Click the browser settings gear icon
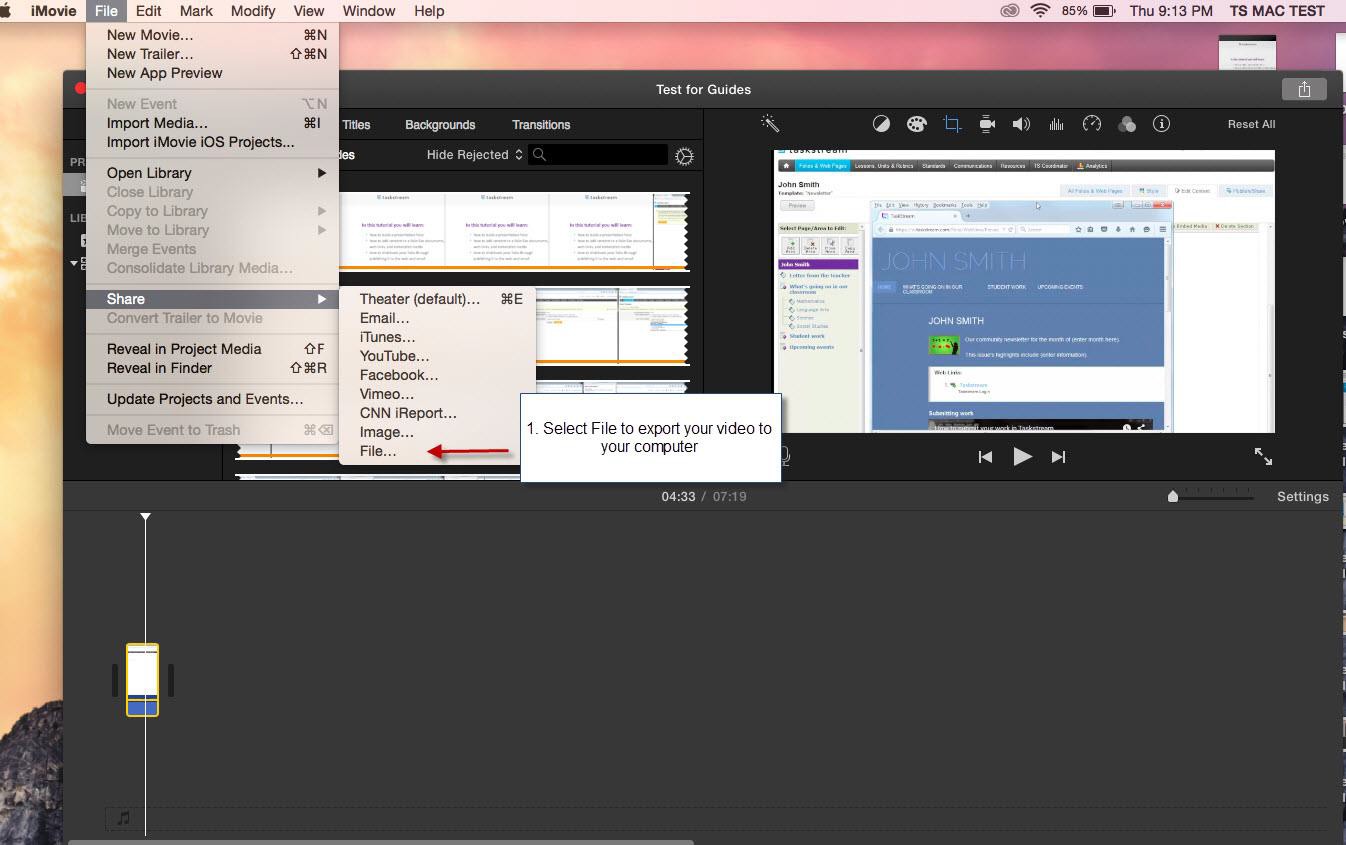Screen dimensions: 1346x845 click(x=684, y=156)
